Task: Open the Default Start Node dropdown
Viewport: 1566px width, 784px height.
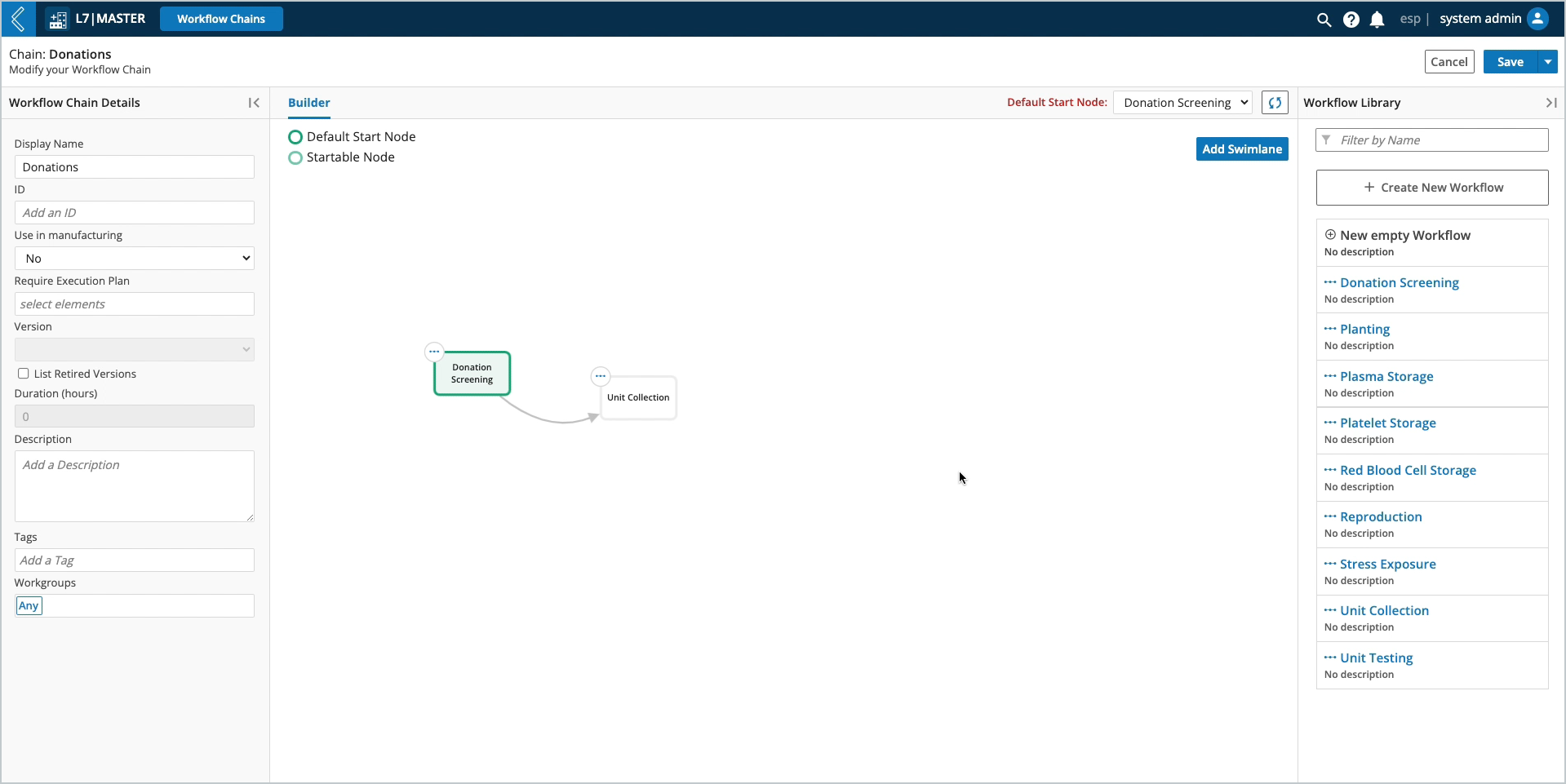Action: point(1182,103)
